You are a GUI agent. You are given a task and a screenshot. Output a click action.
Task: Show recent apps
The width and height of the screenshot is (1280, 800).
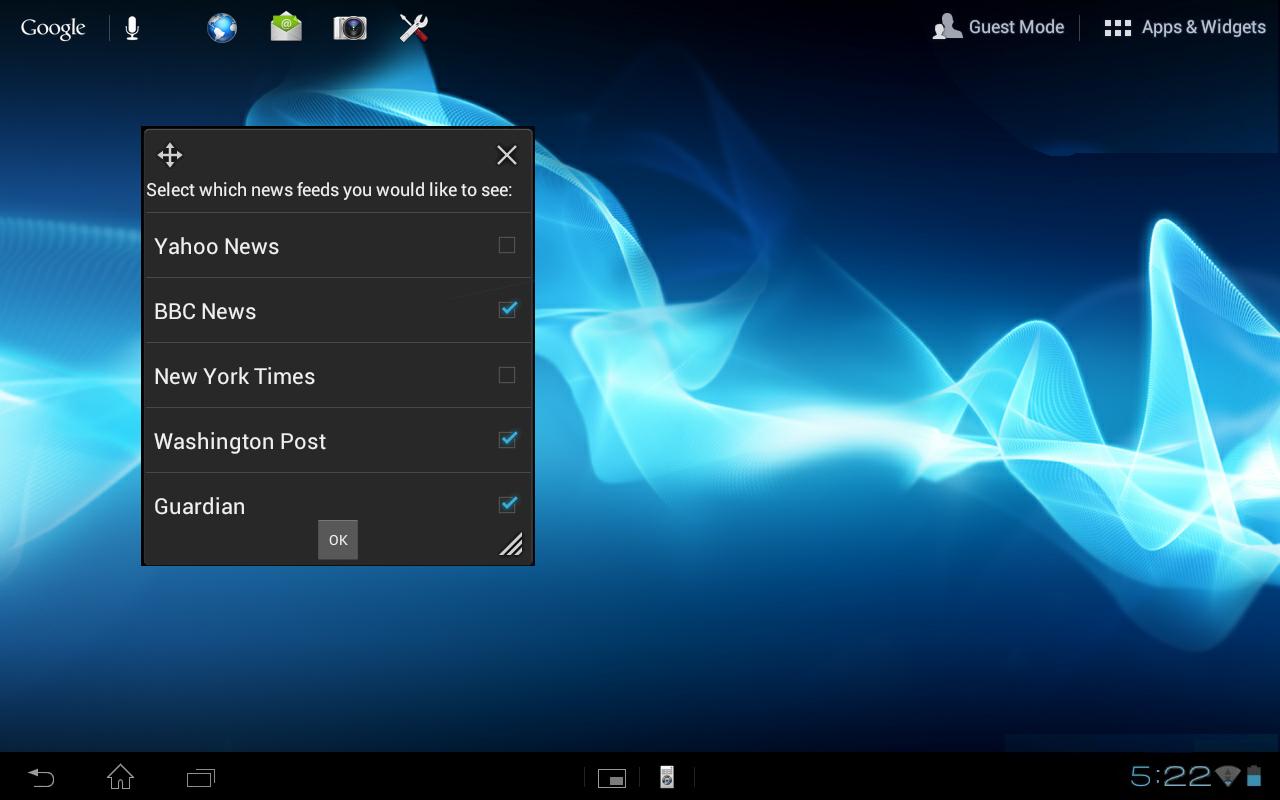[201, 777]
